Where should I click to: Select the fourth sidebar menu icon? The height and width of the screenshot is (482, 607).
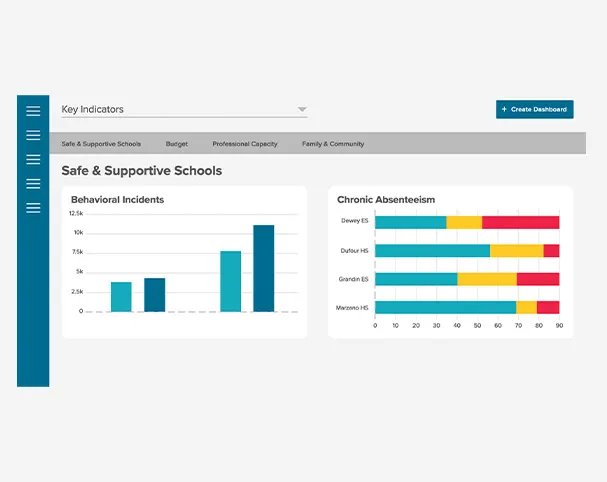(x=33, y=184)
